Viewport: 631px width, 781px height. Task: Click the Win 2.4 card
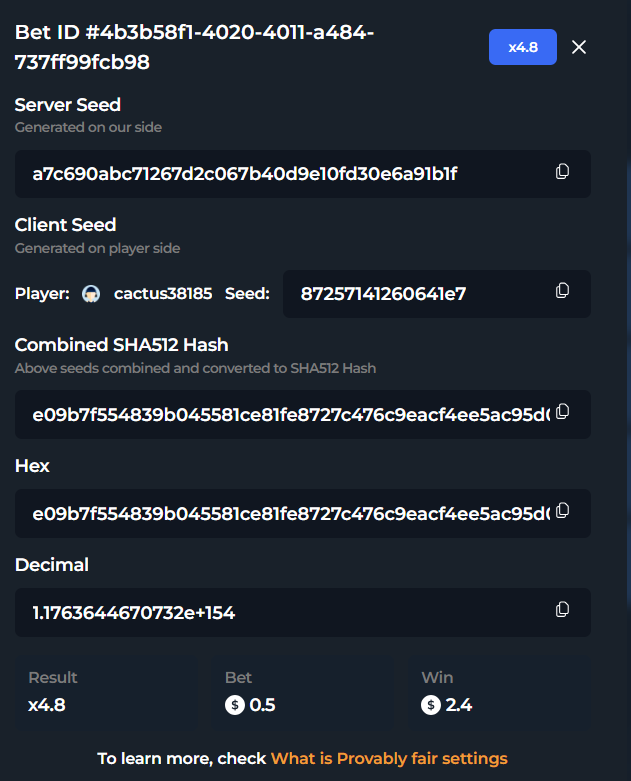coord(500,692)
